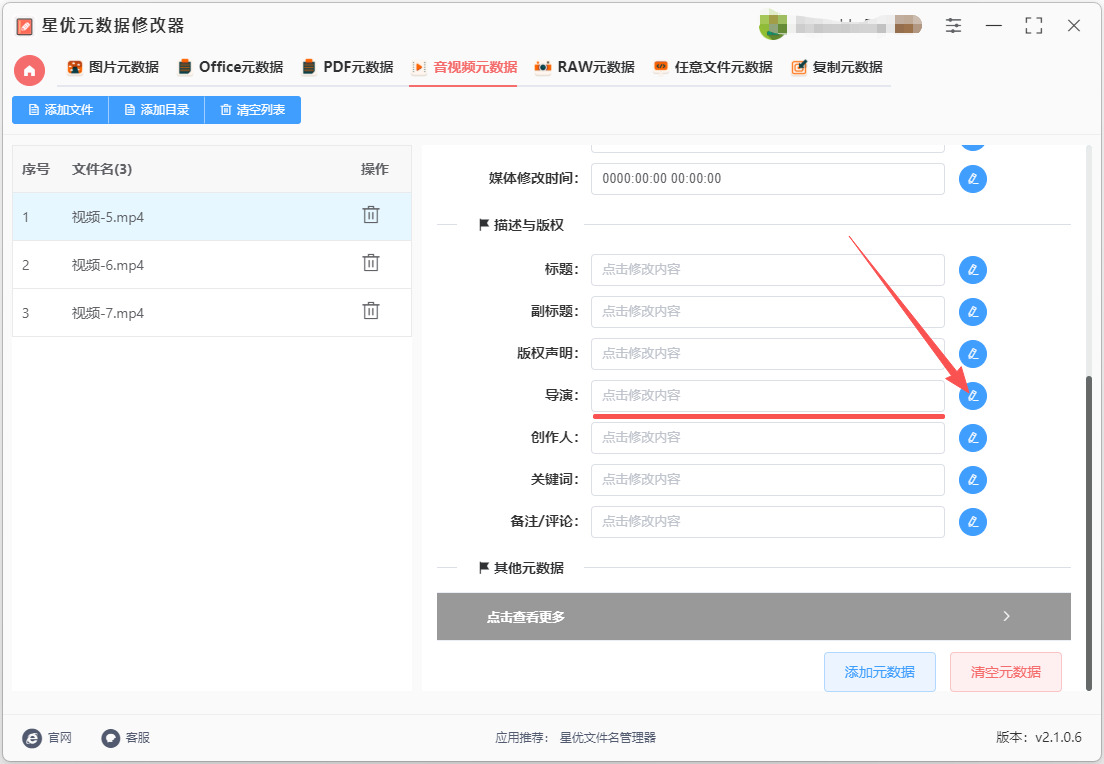1104x764 pixels.
Task: Edit 创作人 with pencil icon
Action: (x=973, y=438)
